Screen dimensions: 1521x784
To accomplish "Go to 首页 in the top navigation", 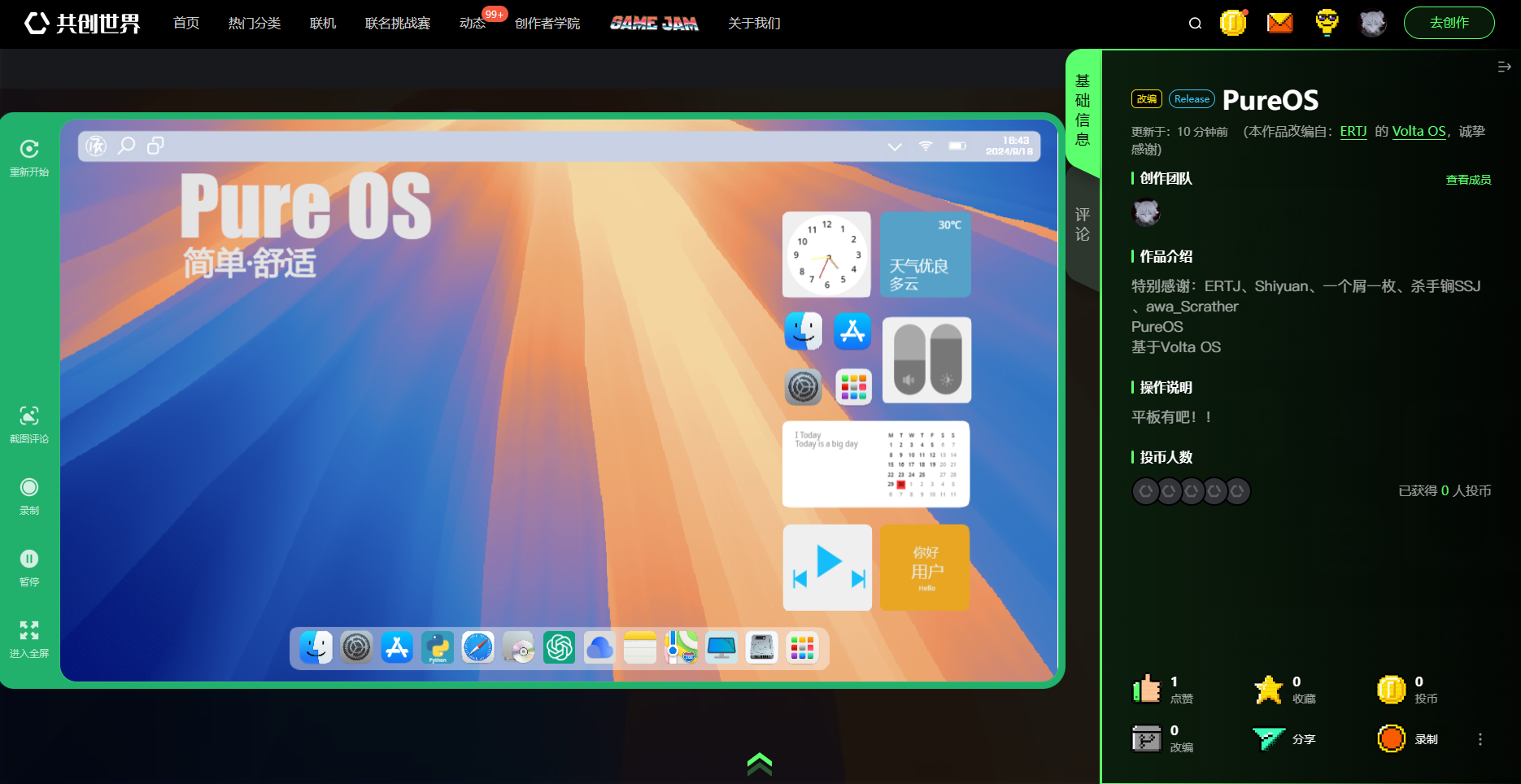I will point(186,23).
